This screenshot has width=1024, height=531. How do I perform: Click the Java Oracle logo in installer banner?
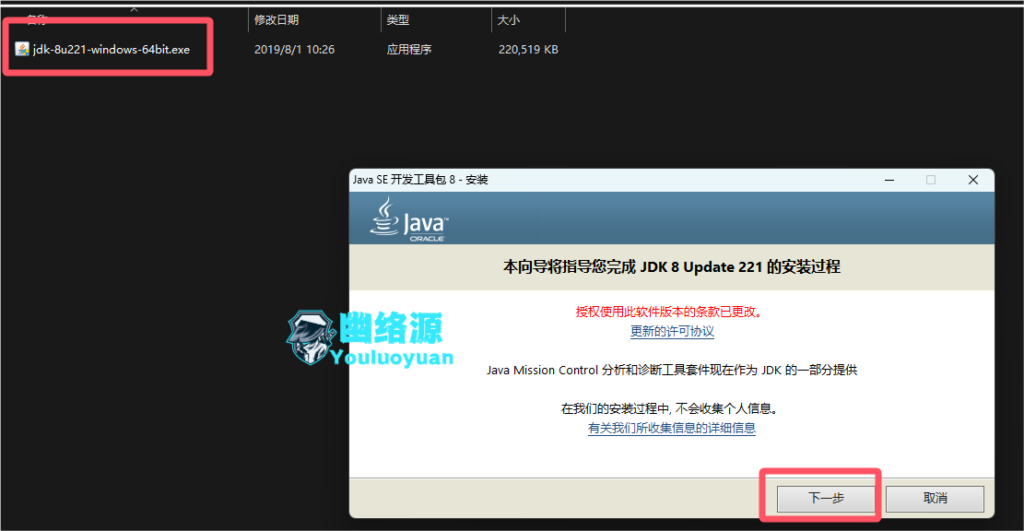point(409,219)
